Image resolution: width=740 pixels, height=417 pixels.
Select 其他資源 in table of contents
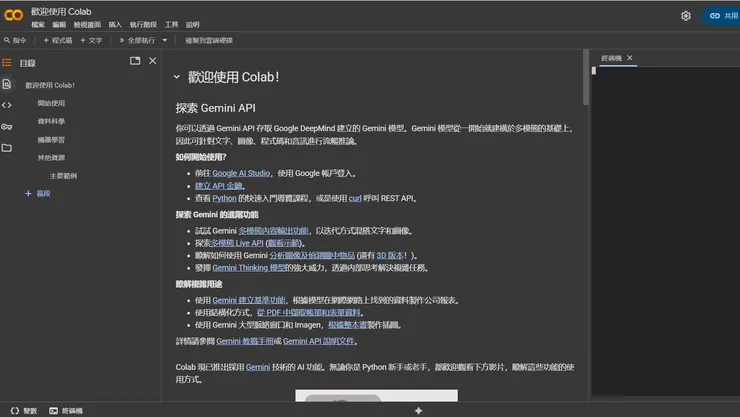tap(51, 158)
